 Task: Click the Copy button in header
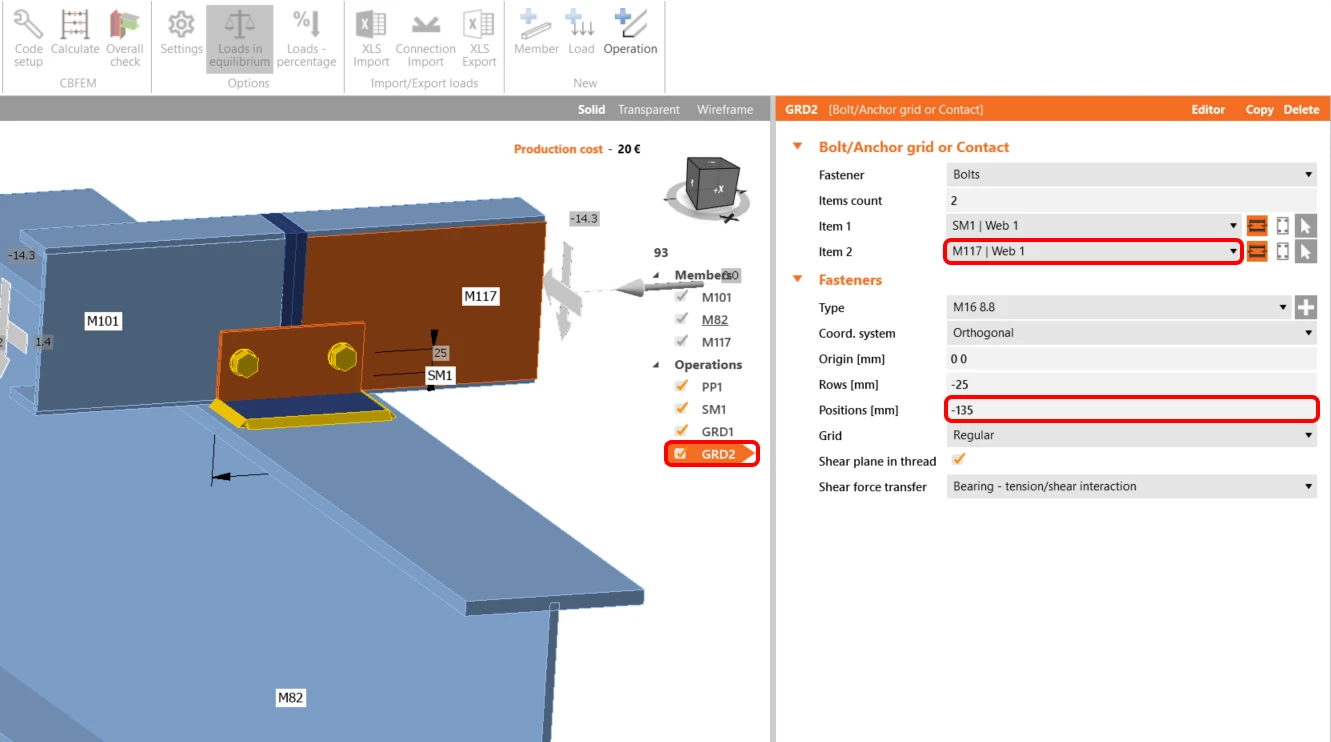pyautogui.click(x=1259, y=110)
